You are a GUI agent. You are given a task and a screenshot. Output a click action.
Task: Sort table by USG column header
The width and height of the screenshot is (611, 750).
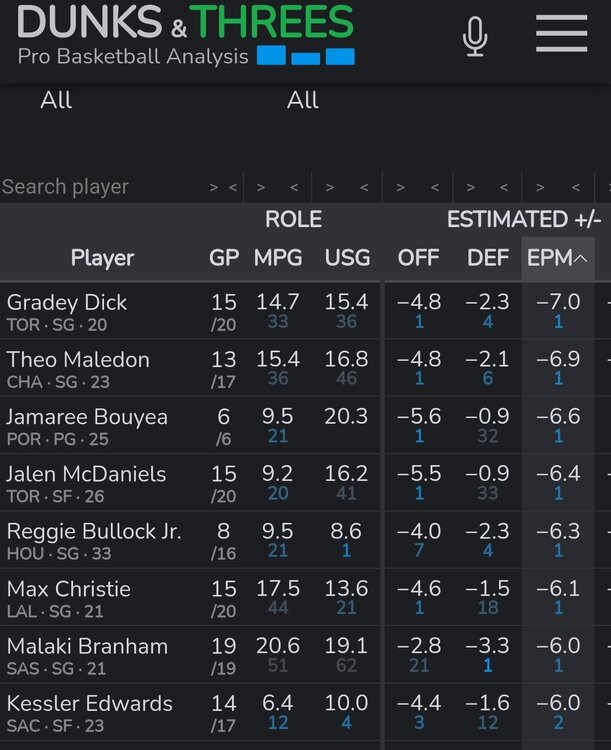click(x=347, y=258)
